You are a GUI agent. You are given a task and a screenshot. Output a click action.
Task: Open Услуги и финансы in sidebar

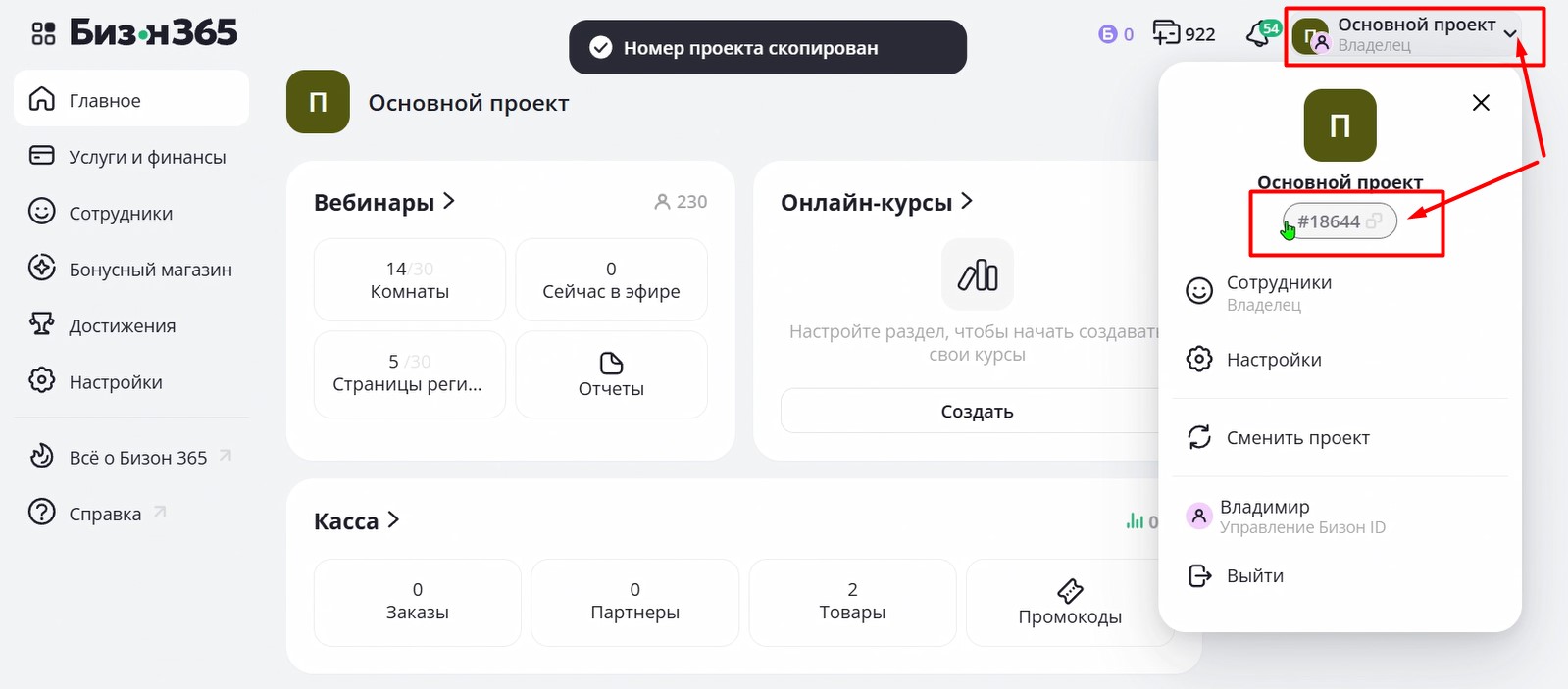click(147, 157)
